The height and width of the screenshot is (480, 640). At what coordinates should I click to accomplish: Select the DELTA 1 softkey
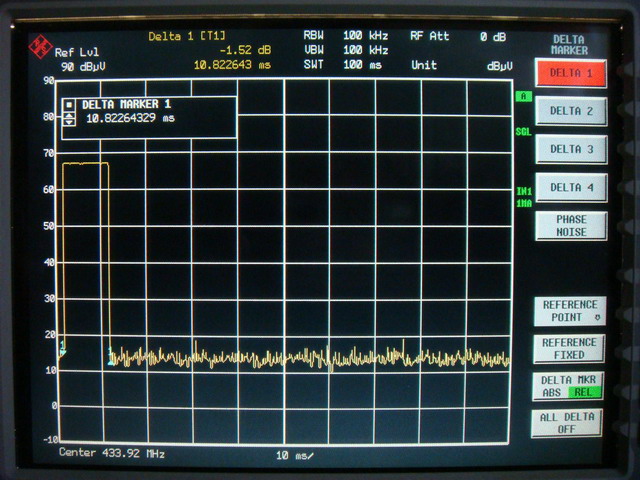coord(571,73)
